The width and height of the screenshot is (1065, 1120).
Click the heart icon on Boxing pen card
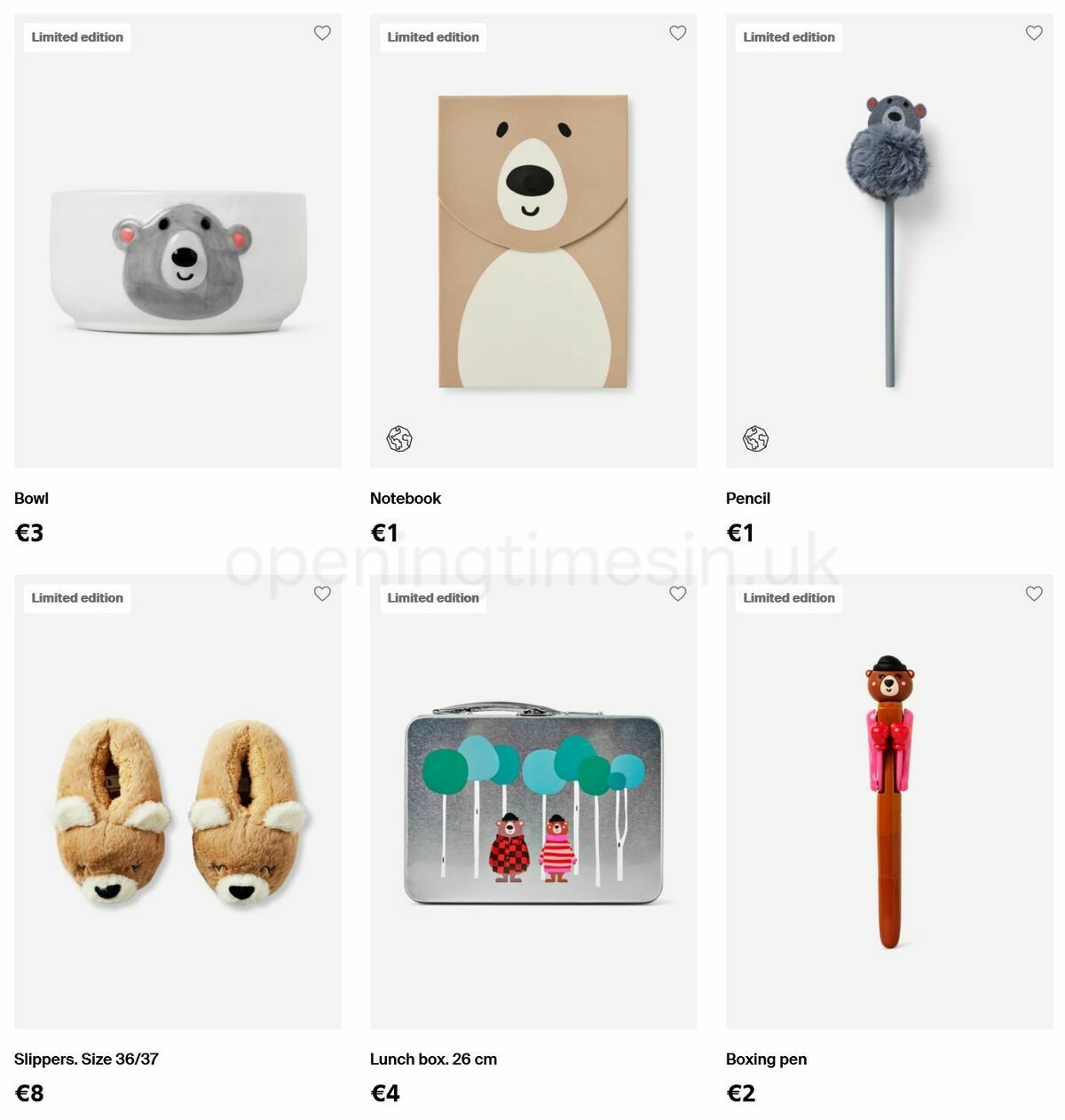[x=1034, y=594]
